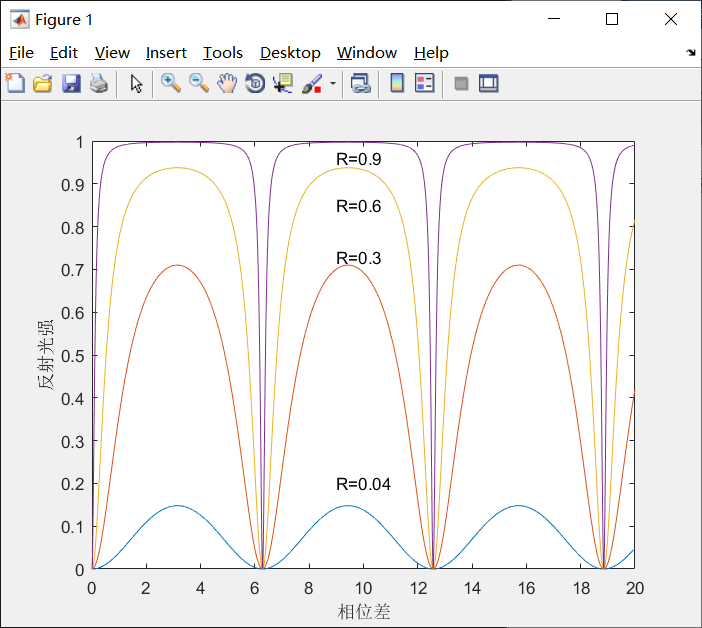The image size is (702, 628).
Task: Click the Insert Colorbar button
Action: point(397,84)
